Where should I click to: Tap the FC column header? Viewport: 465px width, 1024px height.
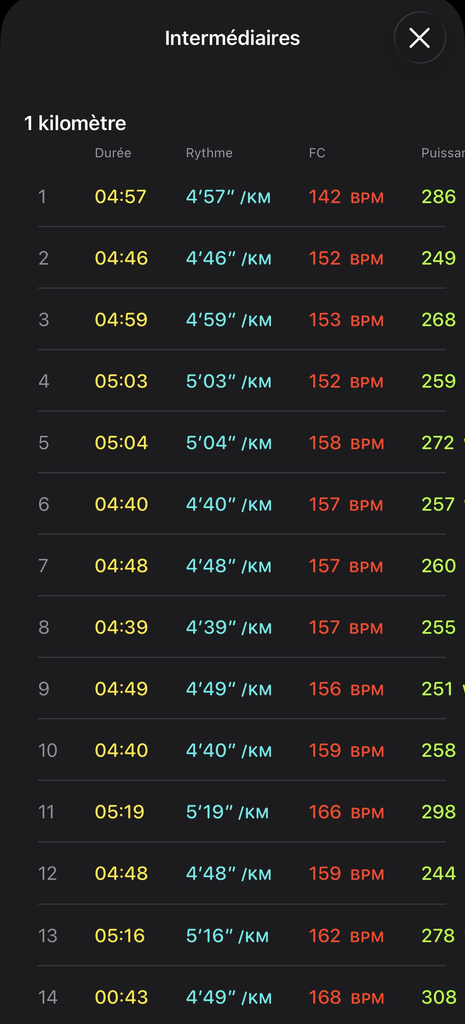tap(317, 153)
